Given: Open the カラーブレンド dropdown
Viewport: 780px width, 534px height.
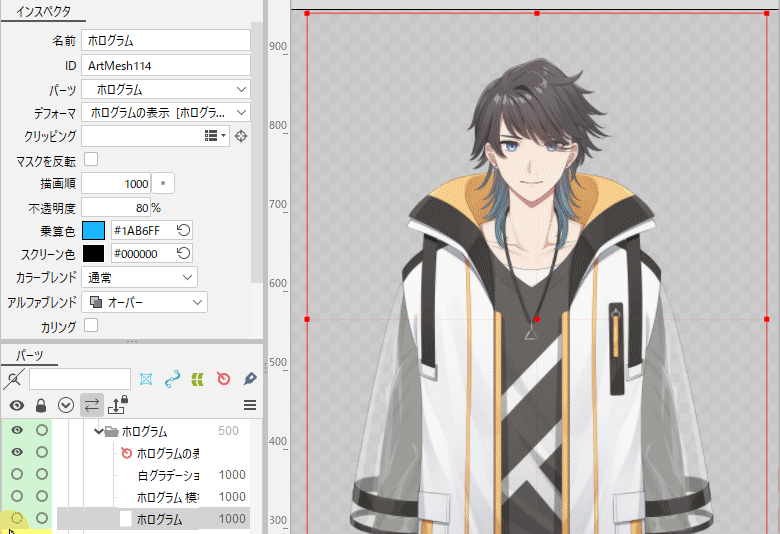Looking at the screenshot, I should tap(139, 277).
